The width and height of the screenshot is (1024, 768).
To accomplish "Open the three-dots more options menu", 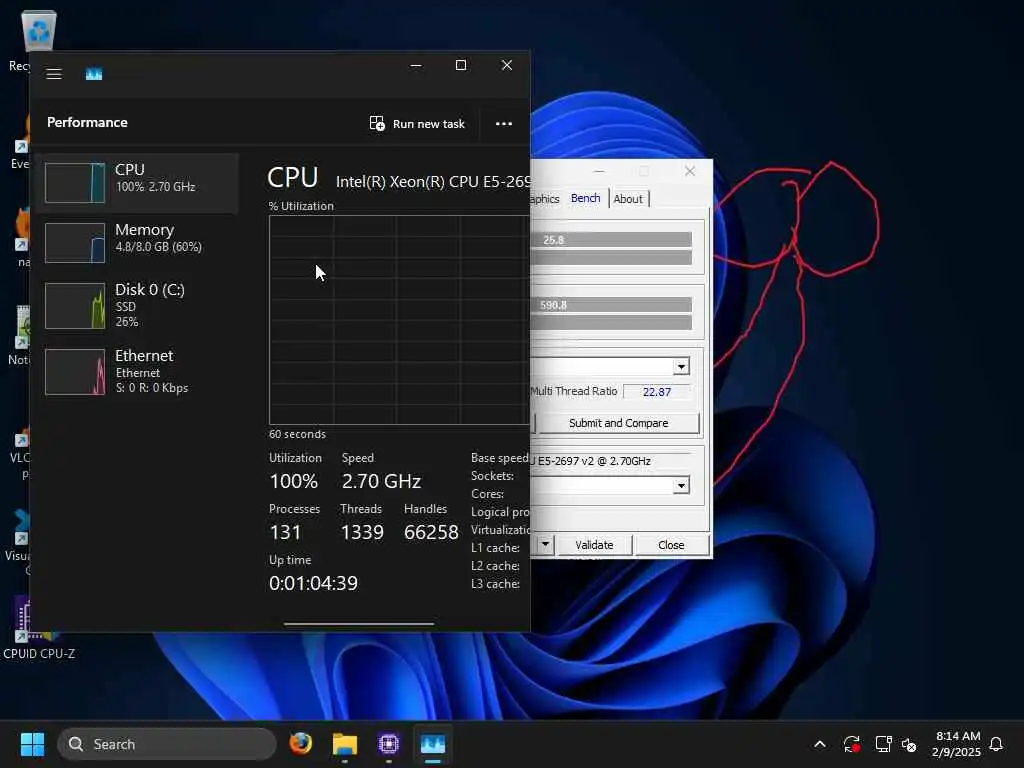I will pos(504,123).
